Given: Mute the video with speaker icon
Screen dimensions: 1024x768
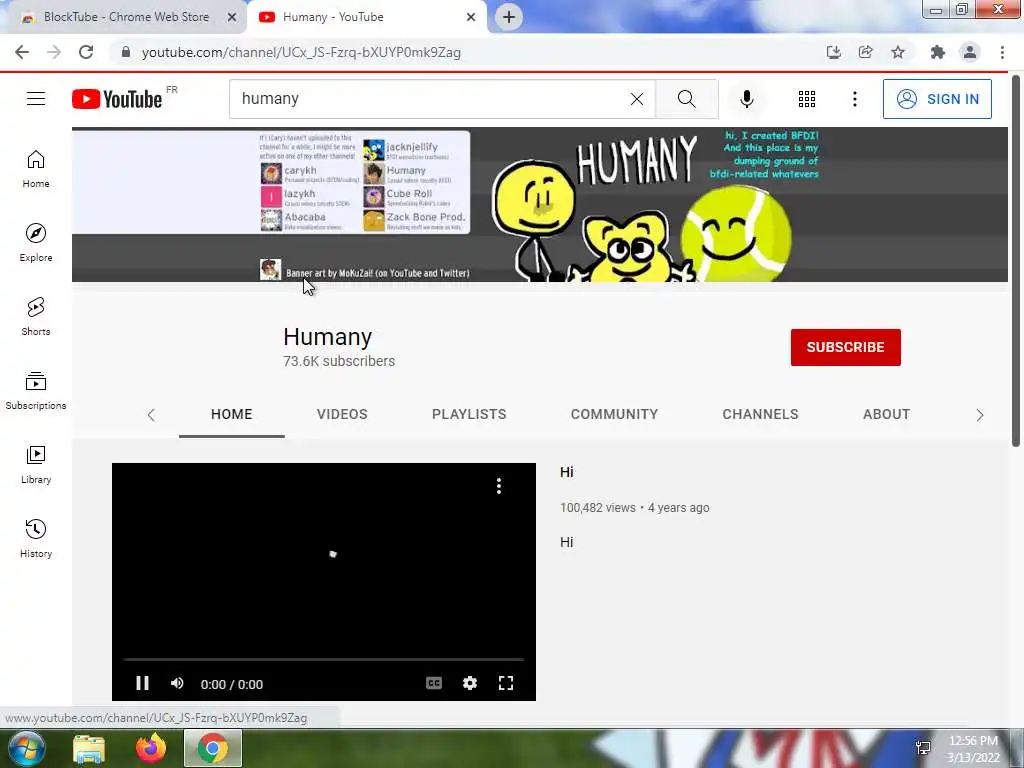Looking at the screenshot, I should click(x=177, y=683).
